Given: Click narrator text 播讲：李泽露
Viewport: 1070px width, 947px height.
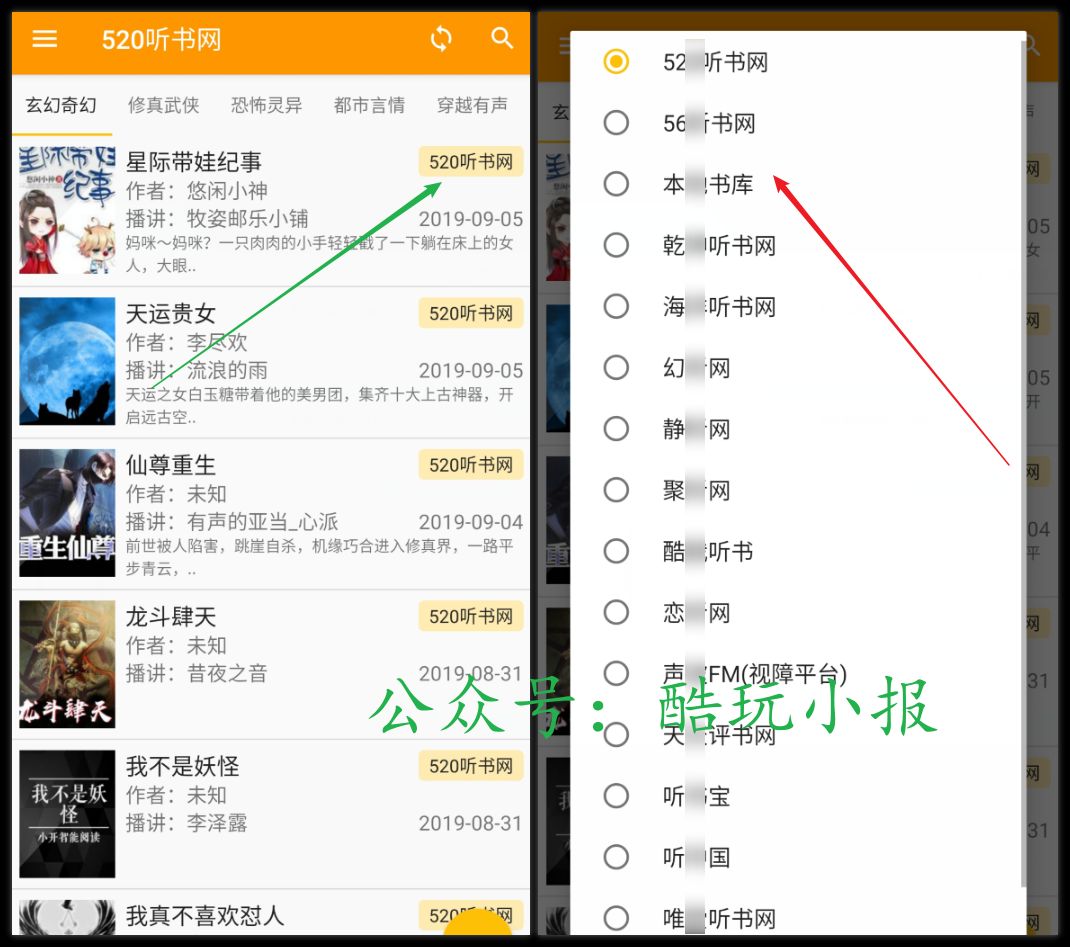Looking at the screenshot, I should (186, 824).
